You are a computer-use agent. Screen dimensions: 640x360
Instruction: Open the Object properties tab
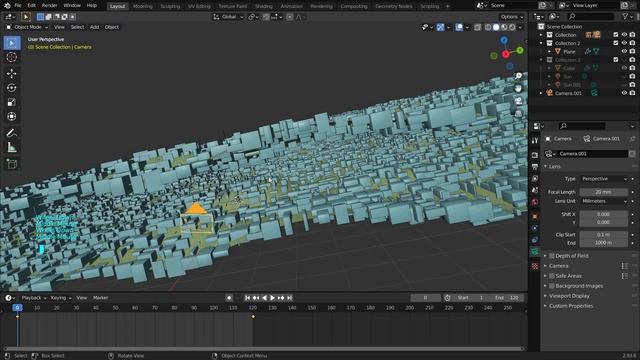pos(535,216)
